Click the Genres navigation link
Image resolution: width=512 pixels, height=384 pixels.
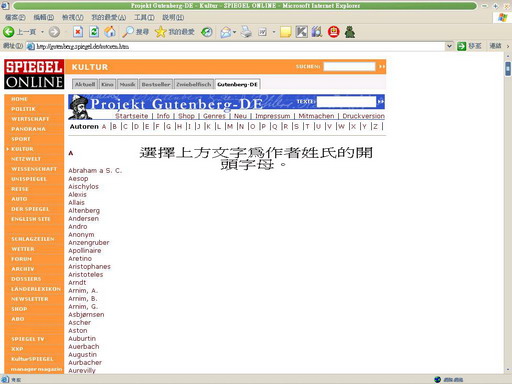(x=214, y=116)
